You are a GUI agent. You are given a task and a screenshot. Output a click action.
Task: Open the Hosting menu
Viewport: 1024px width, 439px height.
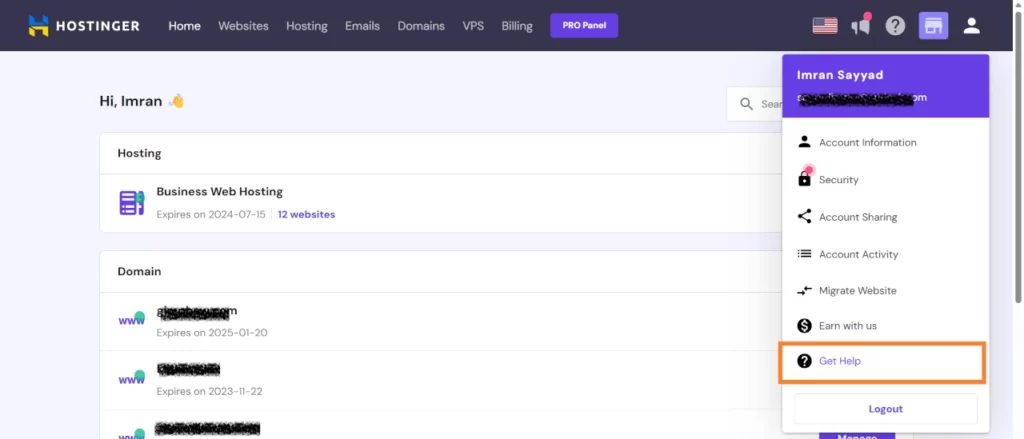coord(307,25)
